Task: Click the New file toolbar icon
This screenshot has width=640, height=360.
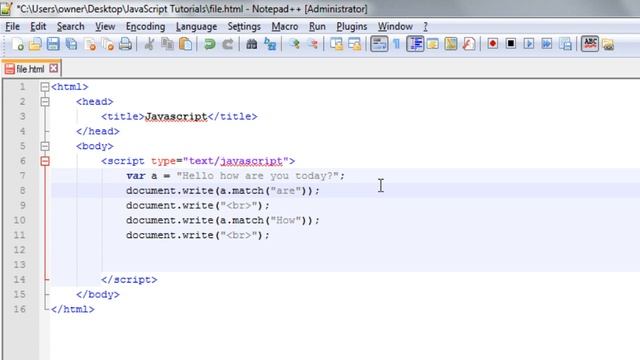Action: 18,44
